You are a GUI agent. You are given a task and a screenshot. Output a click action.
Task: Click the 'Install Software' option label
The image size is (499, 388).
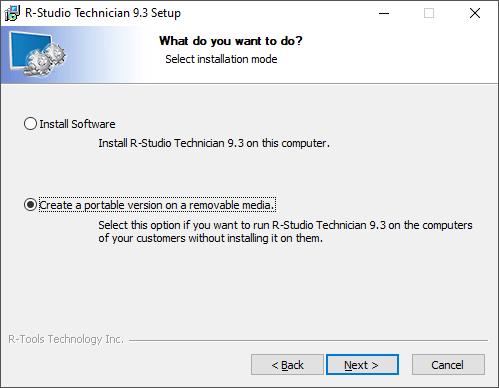pyautogui.click(x=77, y=124)
